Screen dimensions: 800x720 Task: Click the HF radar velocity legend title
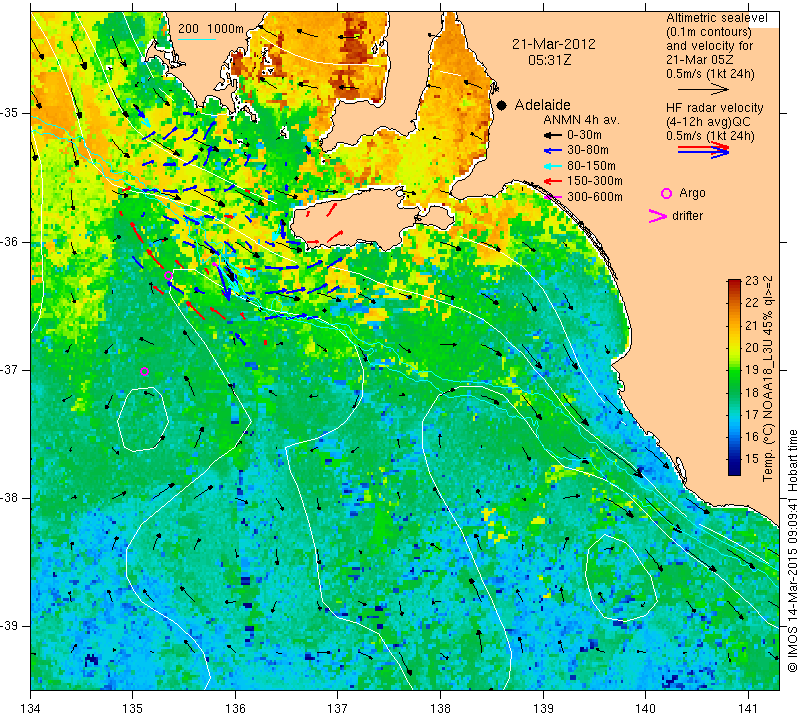[x=714, y=108]
